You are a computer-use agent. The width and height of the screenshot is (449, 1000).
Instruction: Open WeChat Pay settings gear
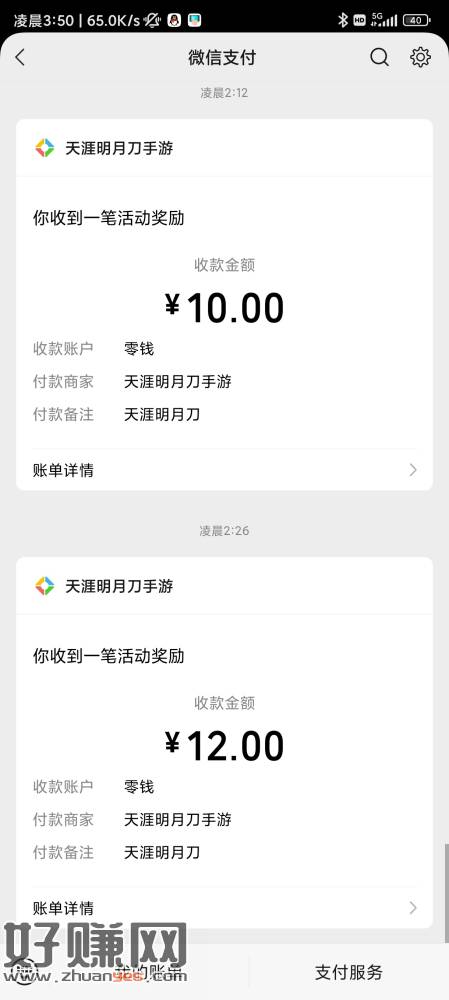[x=420, y=57]
